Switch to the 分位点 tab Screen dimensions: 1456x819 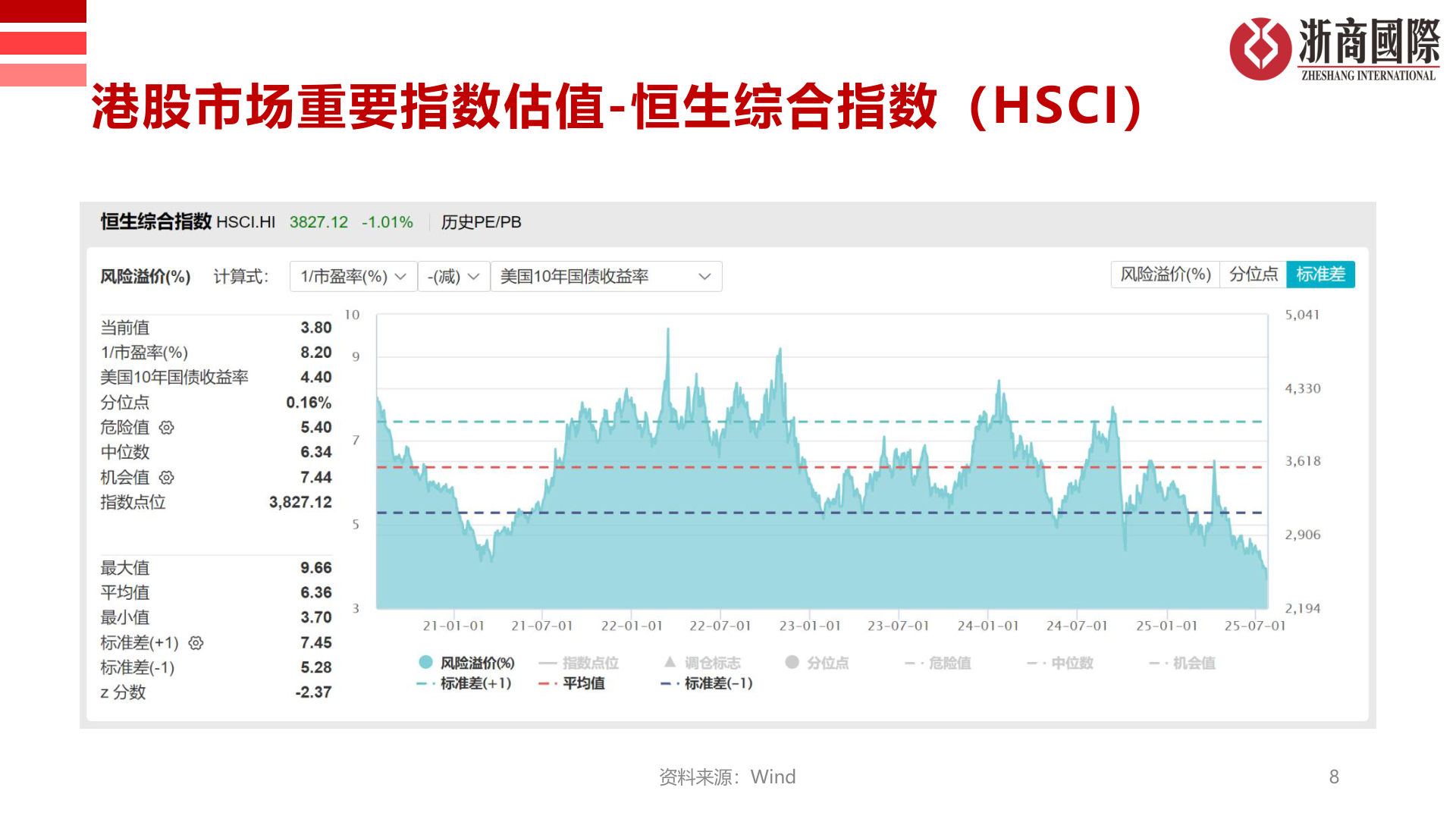[x=1253, y=275]
